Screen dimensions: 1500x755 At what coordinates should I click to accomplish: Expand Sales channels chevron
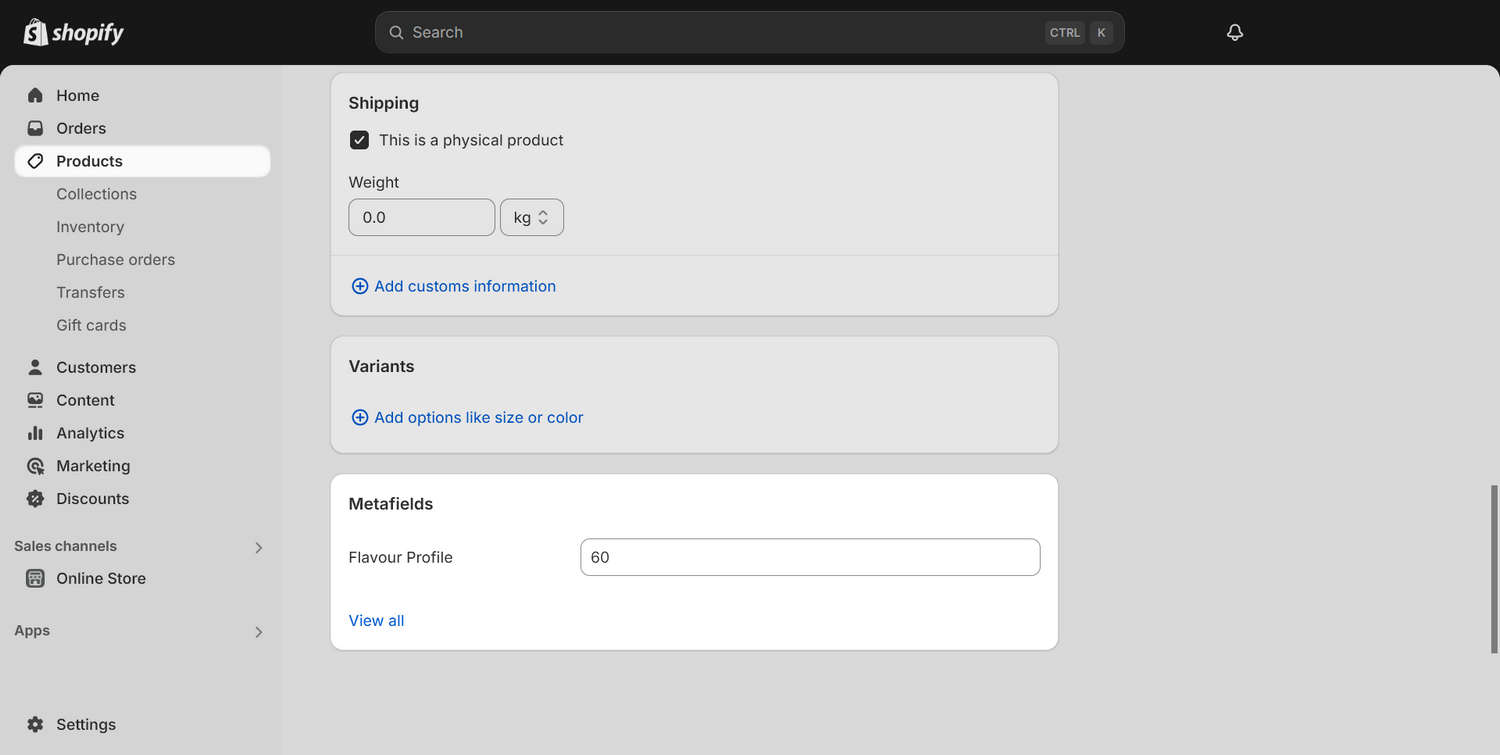tap(258, 547)
